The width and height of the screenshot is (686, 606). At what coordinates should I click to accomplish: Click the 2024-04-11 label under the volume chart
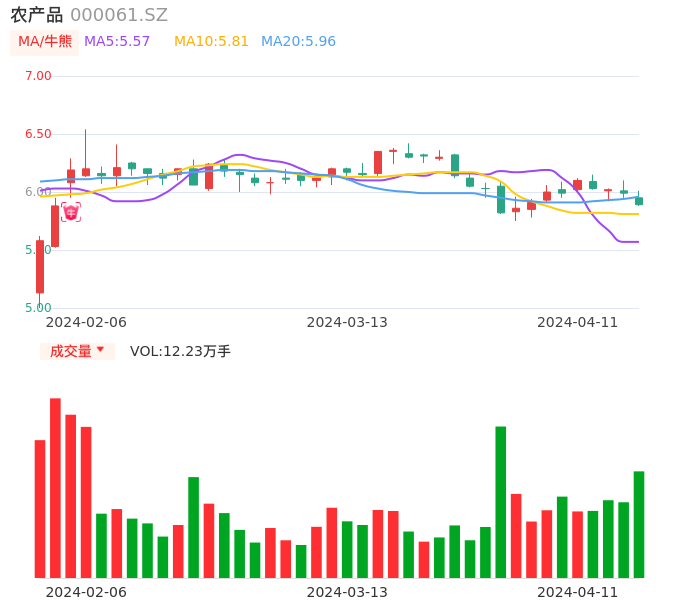coord(577,592)
